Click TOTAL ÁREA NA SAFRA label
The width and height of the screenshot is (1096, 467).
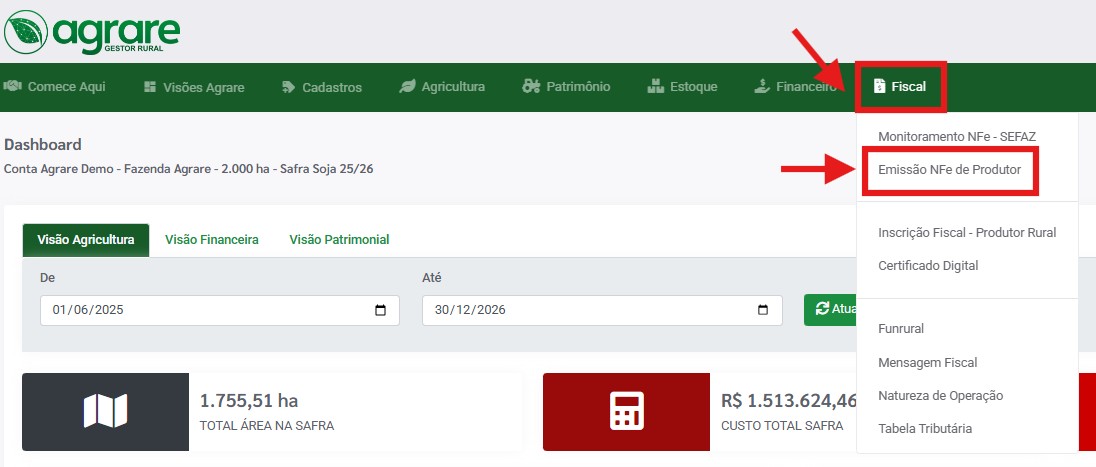(266, 426)
